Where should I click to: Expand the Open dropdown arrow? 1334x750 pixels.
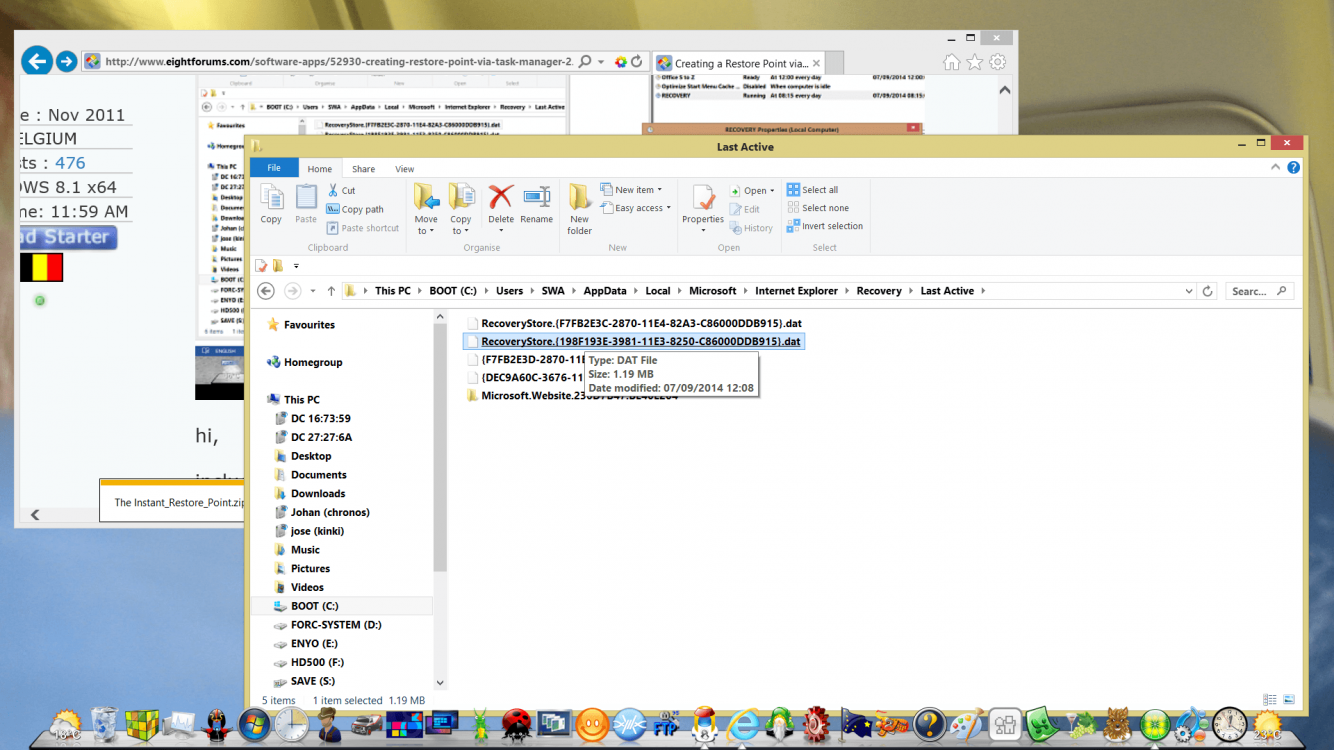pos(773,191)
